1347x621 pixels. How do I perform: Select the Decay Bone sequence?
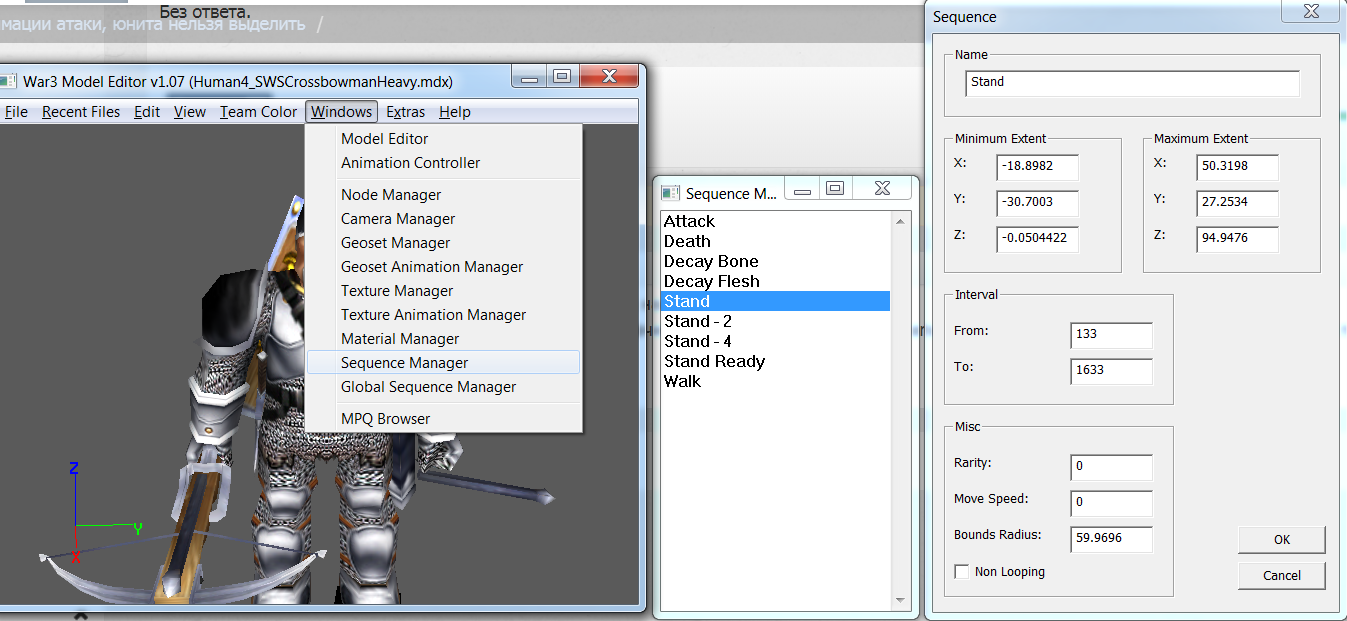coord(776,261)
